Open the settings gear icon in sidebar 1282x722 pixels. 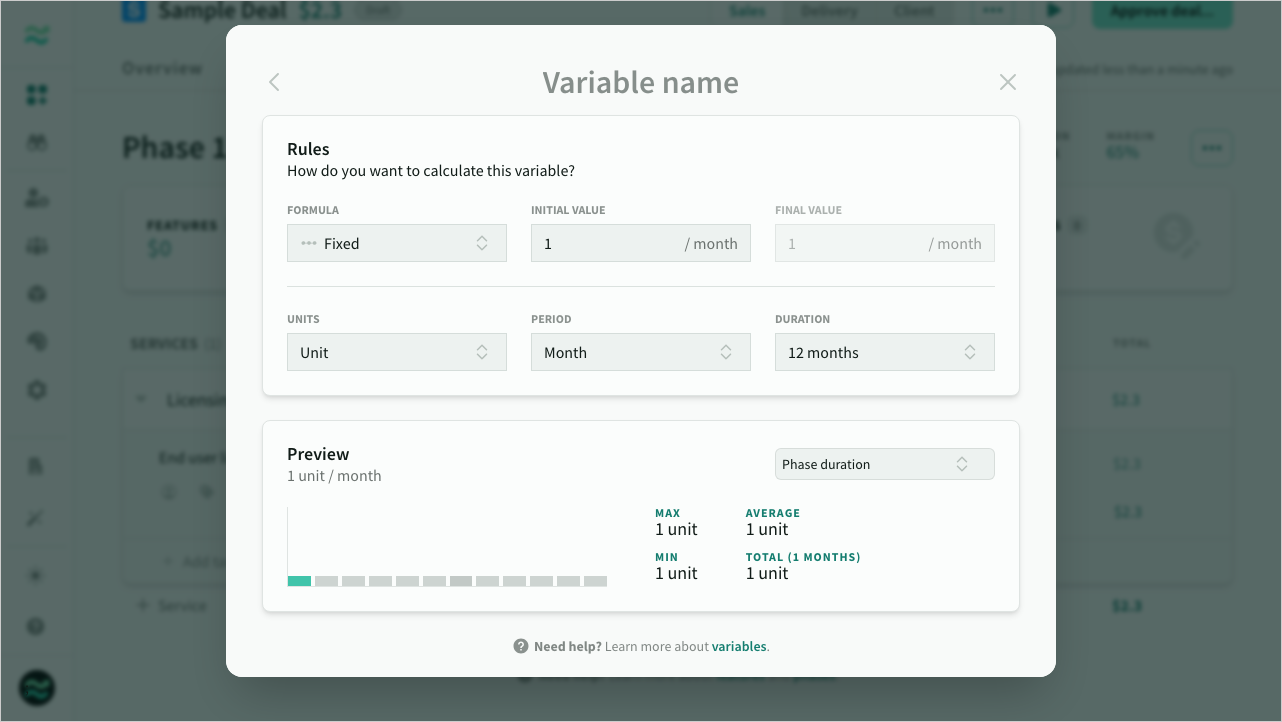[36, 389]
